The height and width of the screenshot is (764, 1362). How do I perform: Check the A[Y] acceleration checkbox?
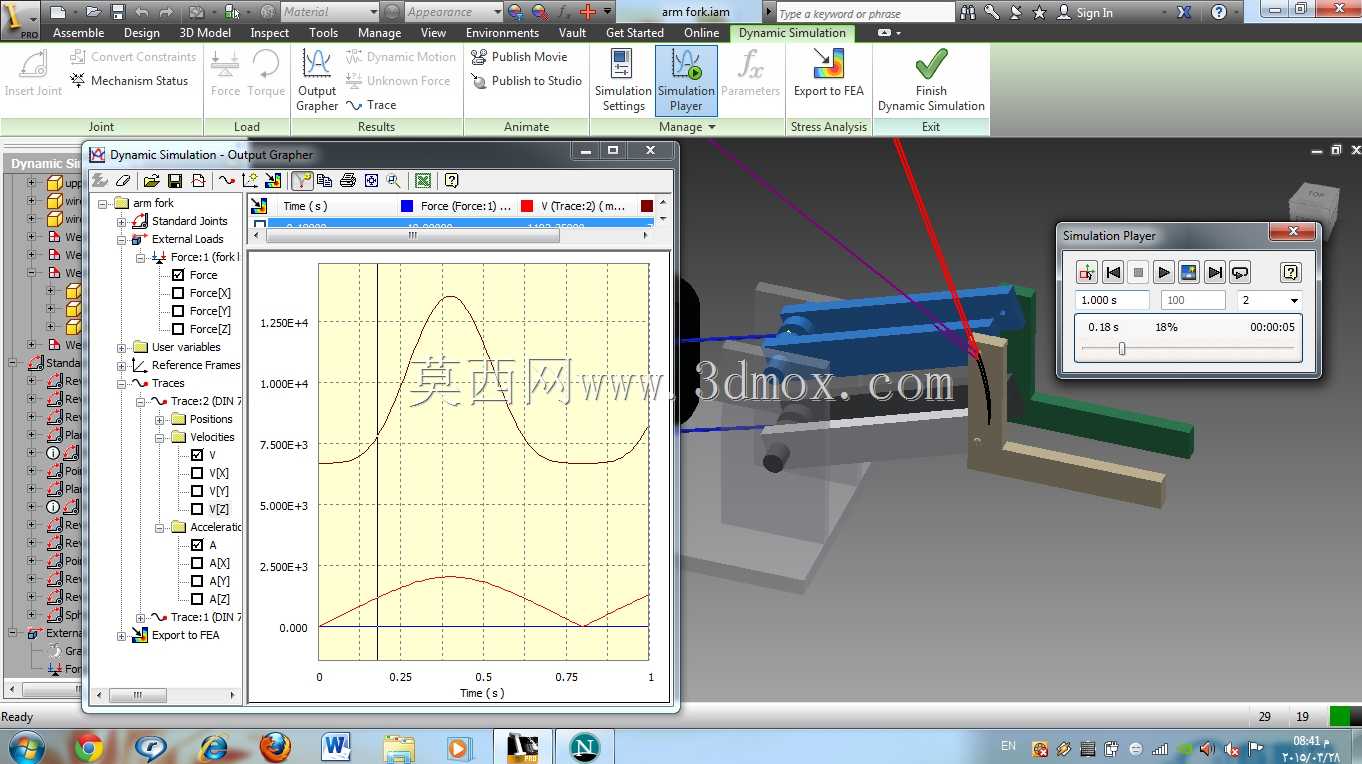pos(197,581)
